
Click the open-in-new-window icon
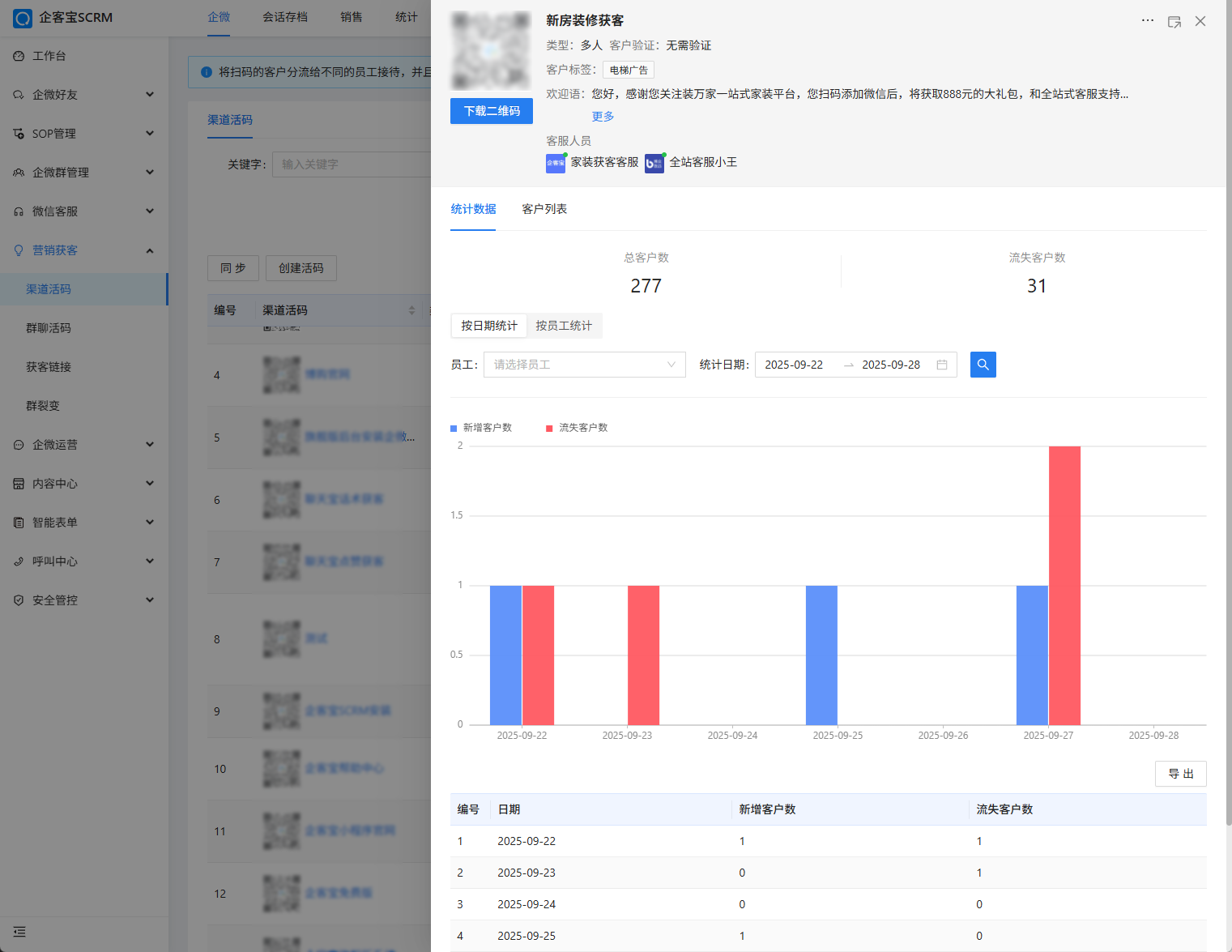pos(1174,22)
